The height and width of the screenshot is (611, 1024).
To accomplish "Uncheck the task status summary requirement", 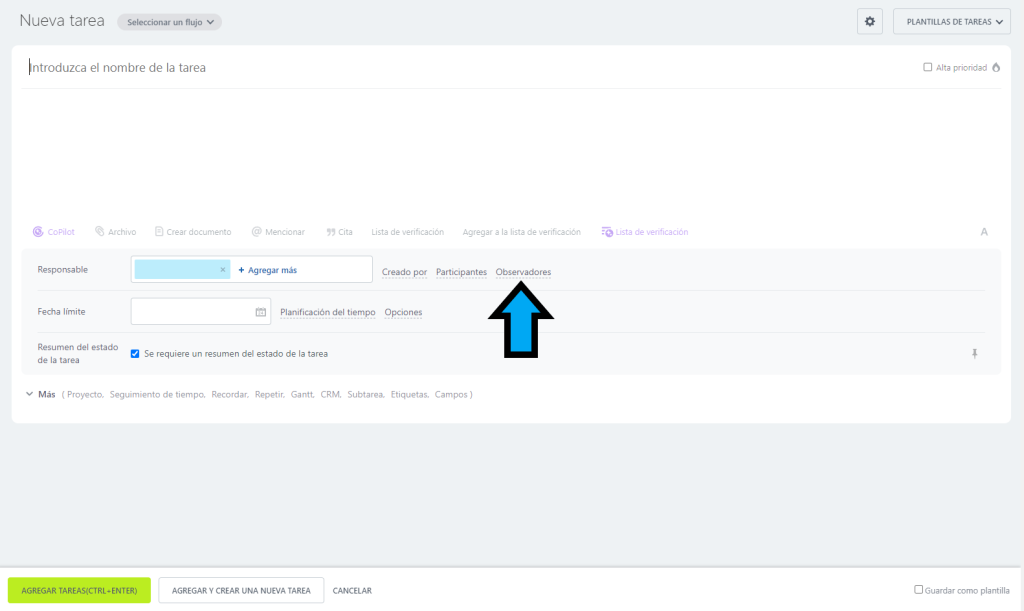I will 135,354.
